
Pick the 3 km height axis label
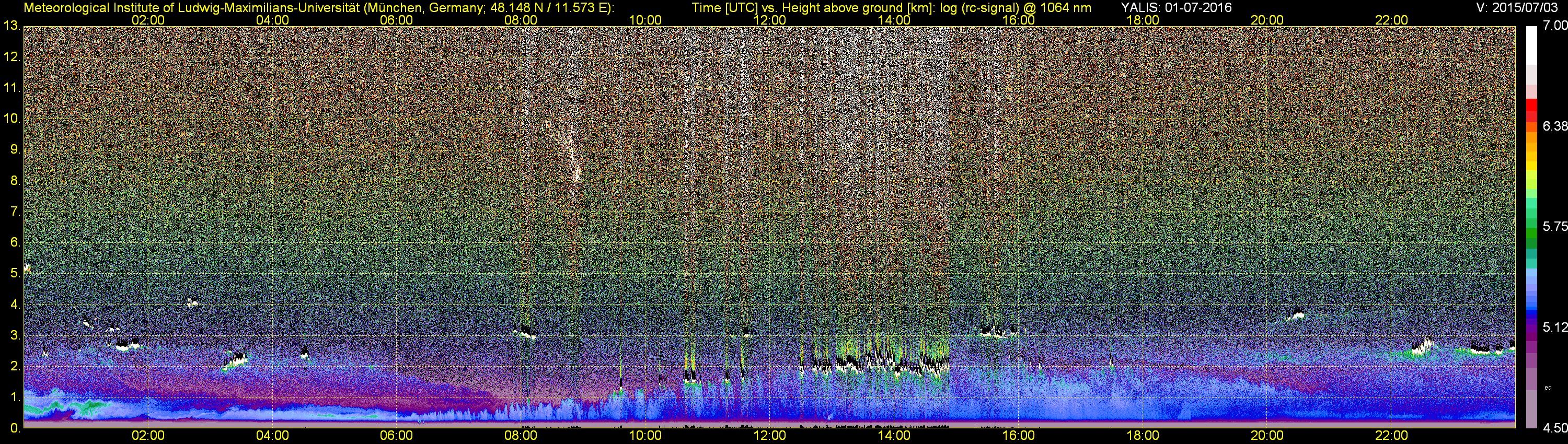[x=15, y=336]
